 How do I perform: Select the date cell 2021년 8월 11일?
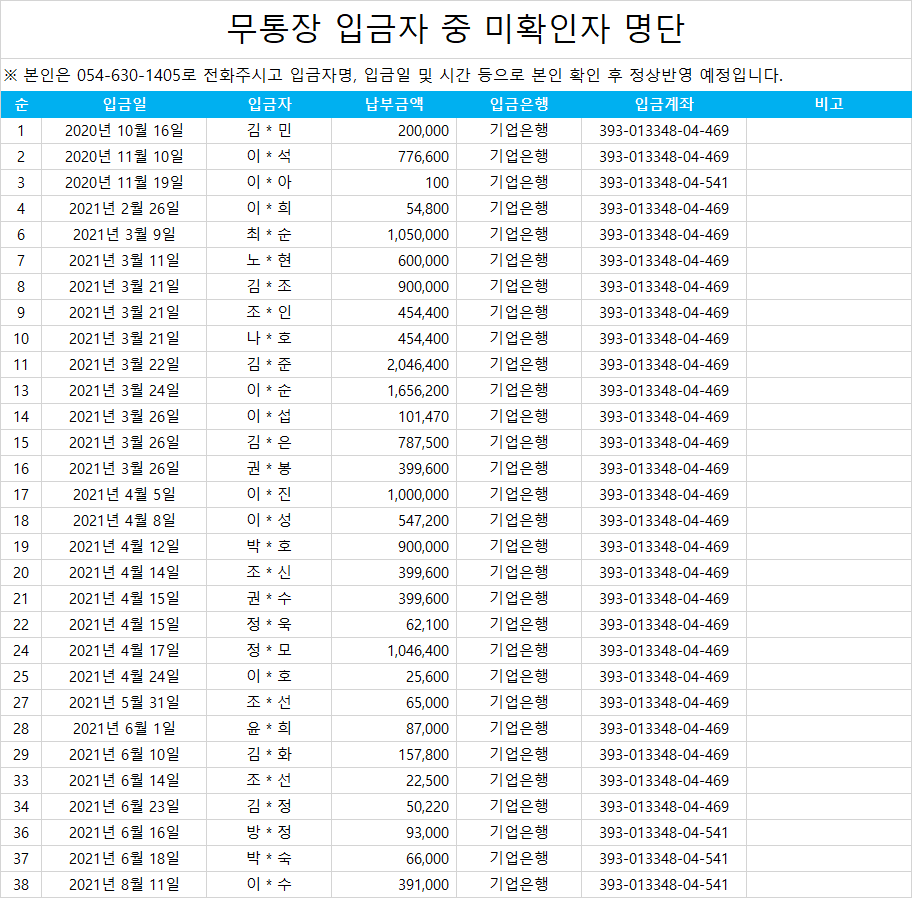124,884
